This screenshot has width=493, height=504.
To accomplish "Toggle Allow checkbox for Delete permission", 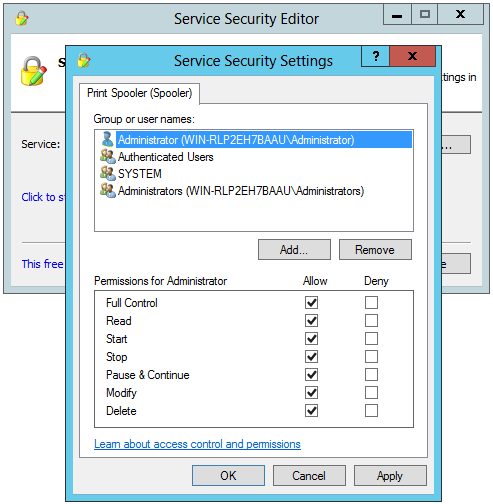I will pyautogui.click(x=311, y=411).
